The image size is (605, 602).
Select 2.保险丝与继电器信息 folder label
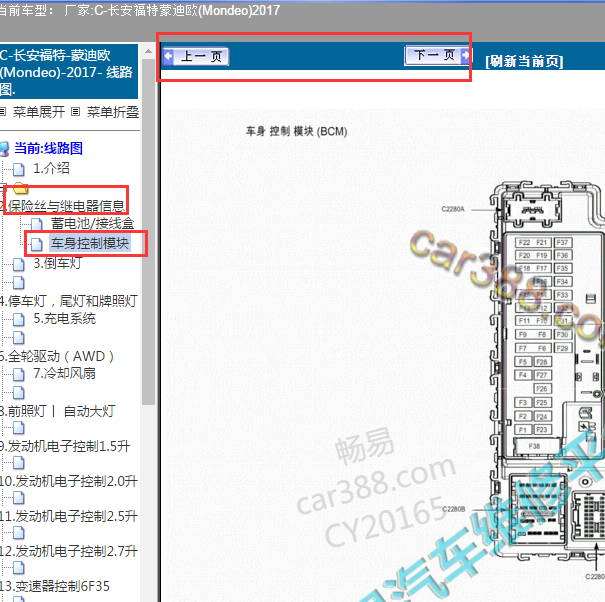[63, 206]
